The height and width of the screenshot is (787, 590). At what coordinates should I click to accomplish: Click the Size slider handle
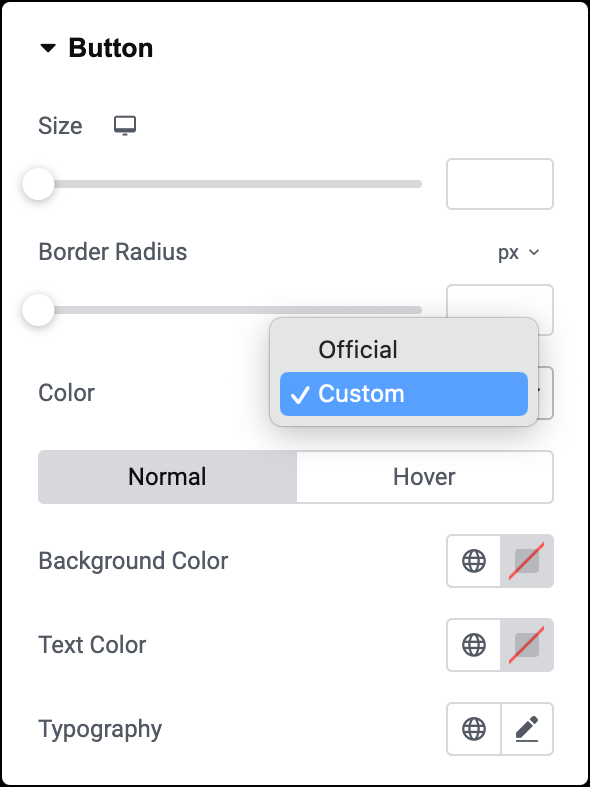point(38,184)
